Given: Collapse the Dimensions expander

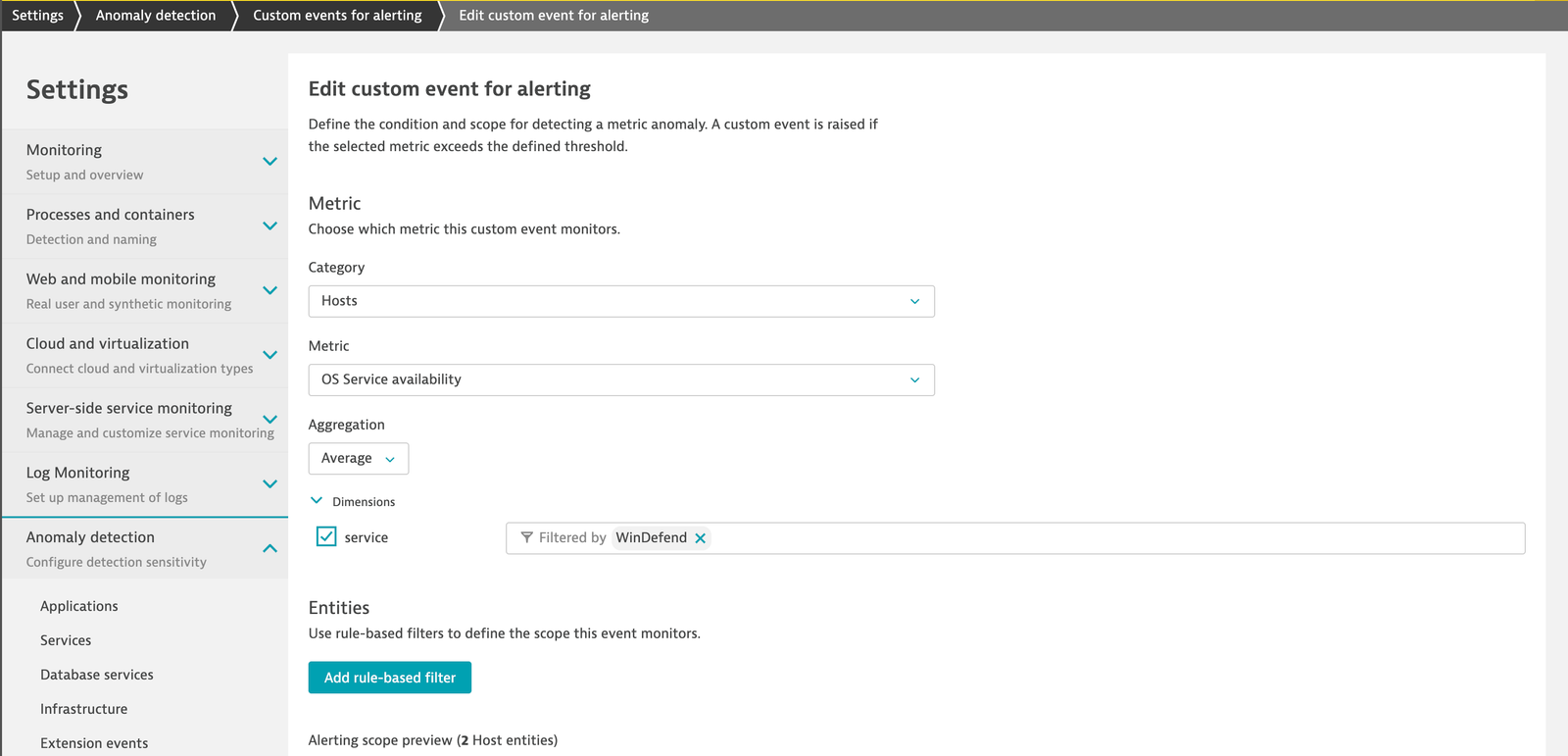Looking at the screenshot, I should [x=317, y=501].
